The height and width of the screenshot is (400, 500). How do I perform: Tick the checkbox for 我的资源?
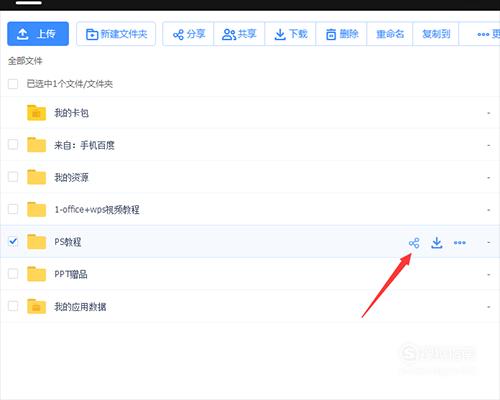pyautogui.click(x=13, y=177)
